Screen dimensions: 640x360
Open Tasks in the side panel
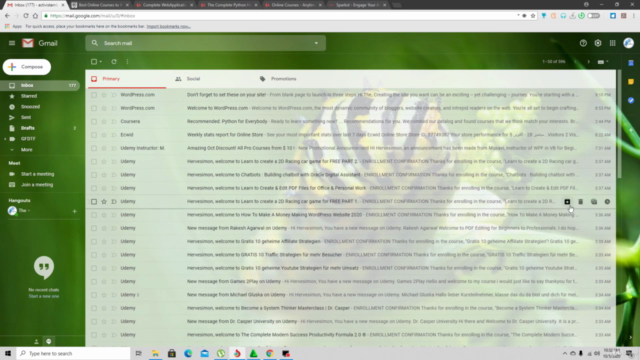tap(631, 100)
